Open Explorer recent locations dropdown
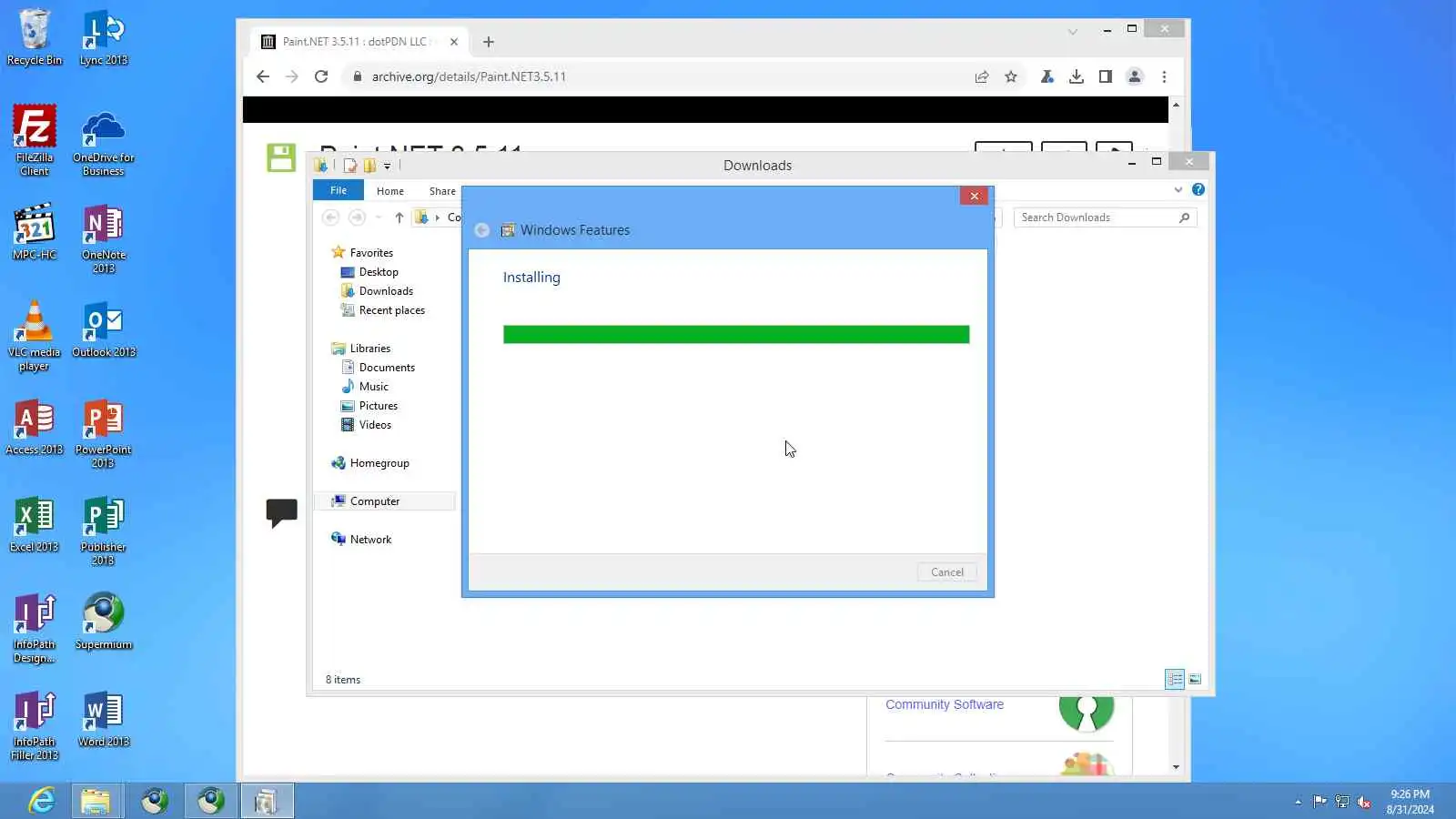Image resolution: width=1456 pixels, height=819 pixels. pyautogui.click(x=379, y=217)
